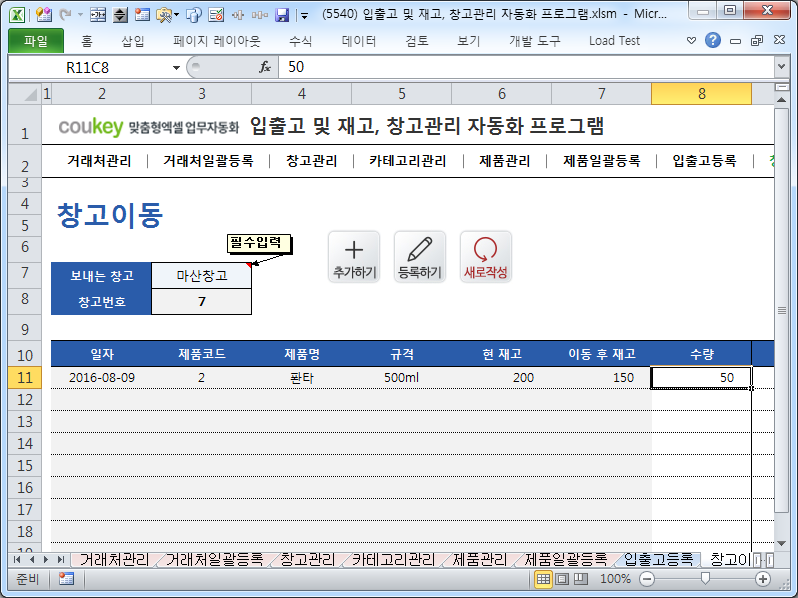
Task: Click the cylinder objects icon in quick access toolbar
Action: [x=194, y=15]
